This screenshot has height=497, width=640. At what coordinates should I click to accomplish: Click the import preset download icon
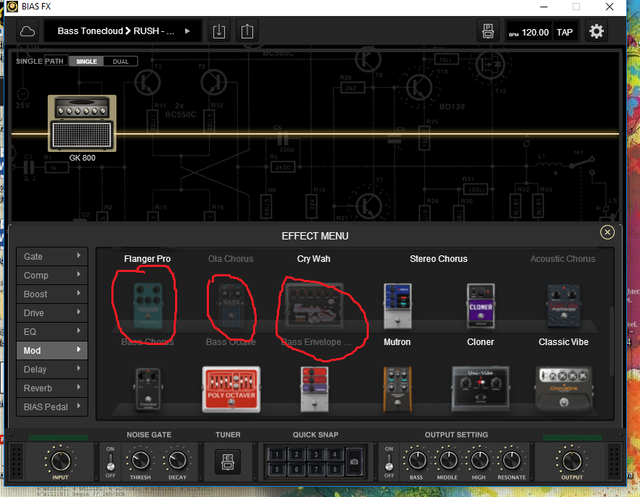pyautogui.click(x=219, y=31)
